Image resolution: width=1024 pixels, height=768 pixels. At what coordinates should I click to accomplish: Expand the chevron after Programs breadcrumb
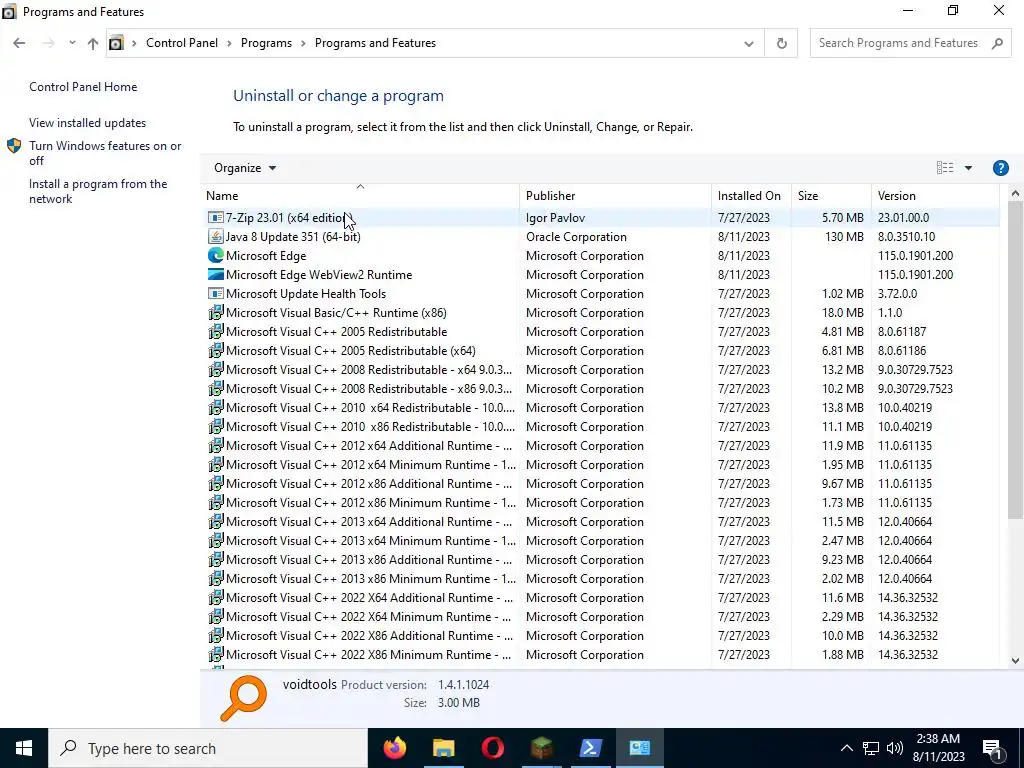pos(303,43)
